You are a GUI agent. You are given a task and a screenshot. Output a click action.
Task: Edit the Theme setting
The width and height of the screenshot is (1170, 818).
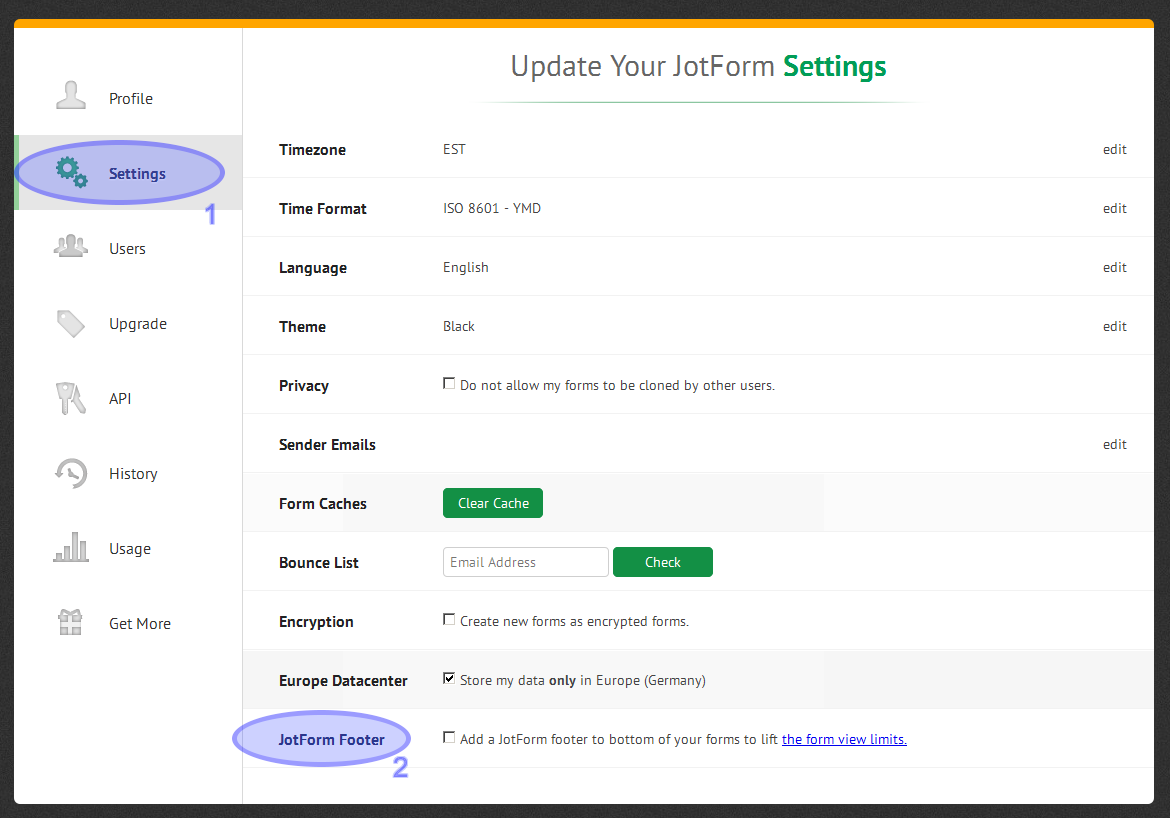point(1114,326)
